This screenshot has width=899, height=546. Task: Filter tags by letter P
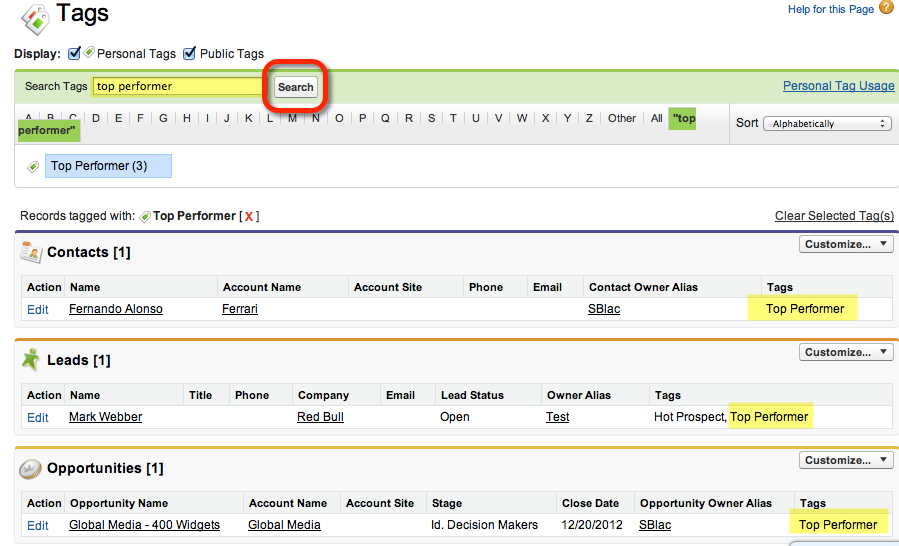(x=362, y=118)
